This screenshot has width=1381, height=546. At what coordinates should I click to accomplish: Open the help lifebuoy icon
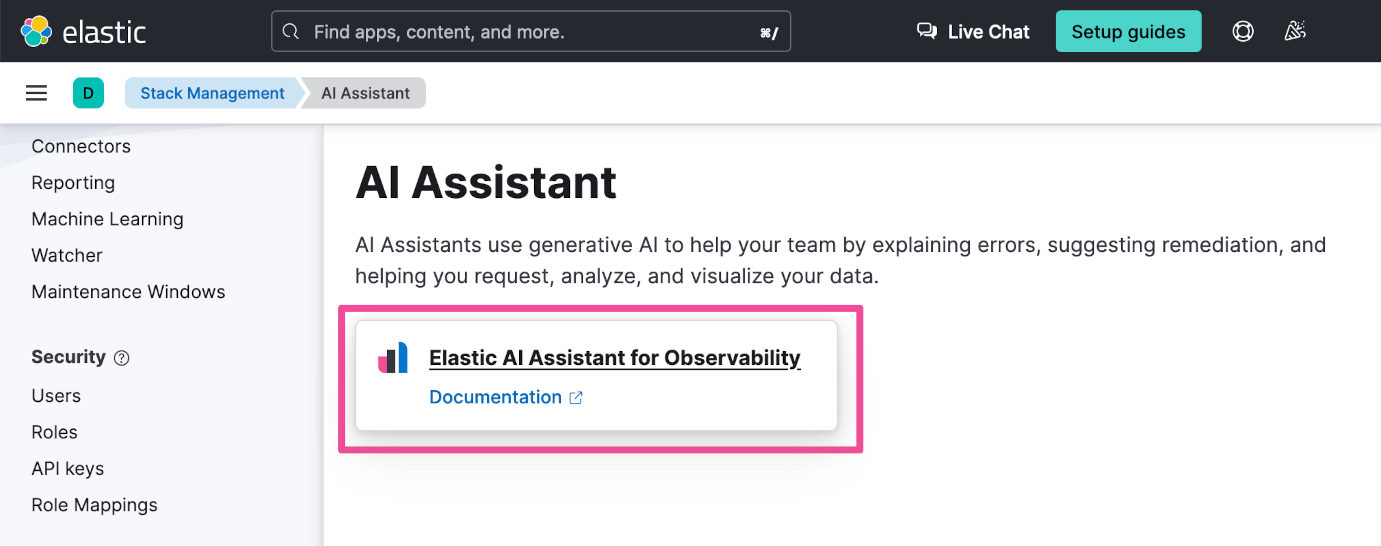[1243, 31]
